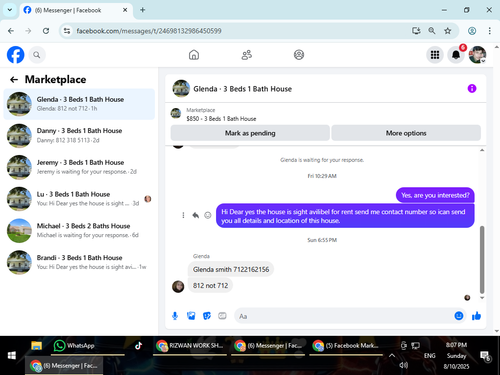Select the Messenger | Facebook tab

pyautogui.click(x=76, y=10)
